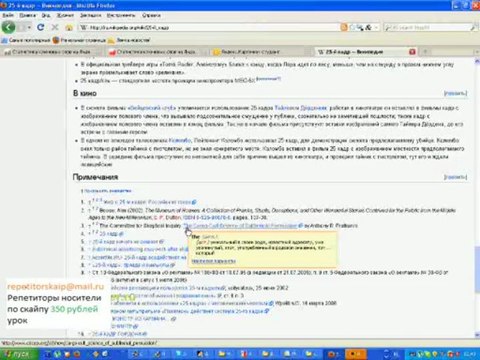
Task: Click править link beside В кино heading
Action: coord(455,93)
